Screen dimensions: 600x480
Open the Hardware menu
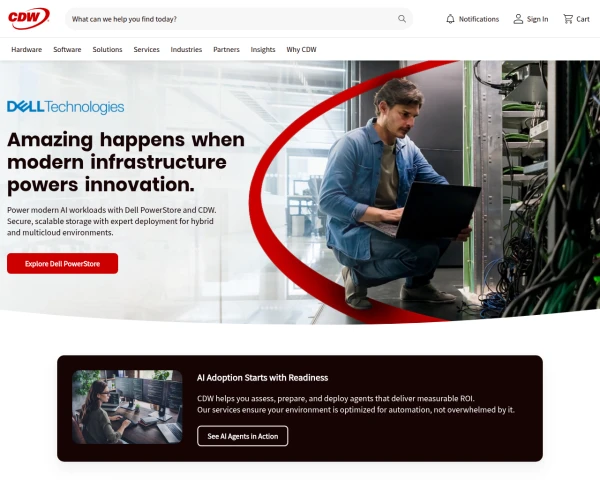click(26, 49)
